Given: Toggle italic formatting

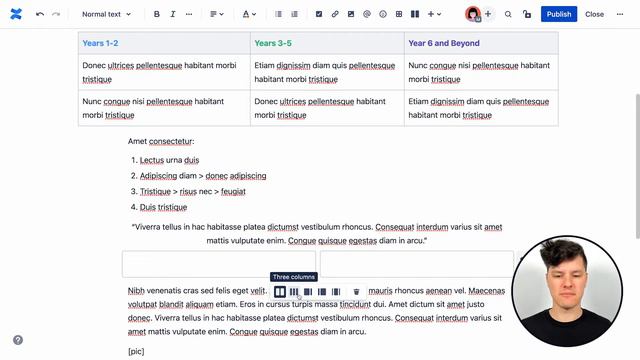Looking at the screenshot, I should (x=173, y=14).
